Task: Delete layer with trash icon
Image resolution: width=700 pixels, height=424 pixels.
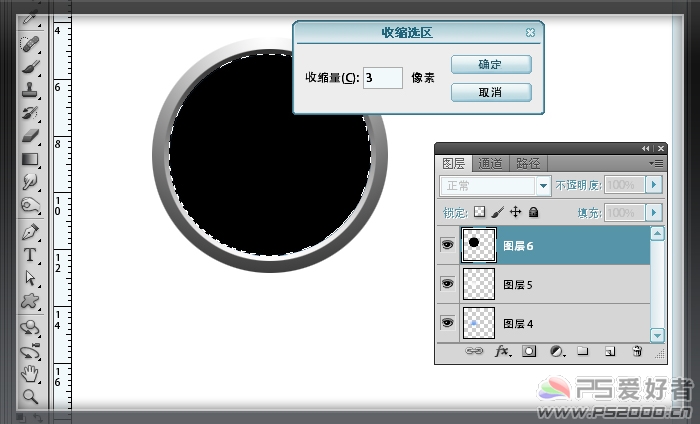Action: (x=637, y=351)
